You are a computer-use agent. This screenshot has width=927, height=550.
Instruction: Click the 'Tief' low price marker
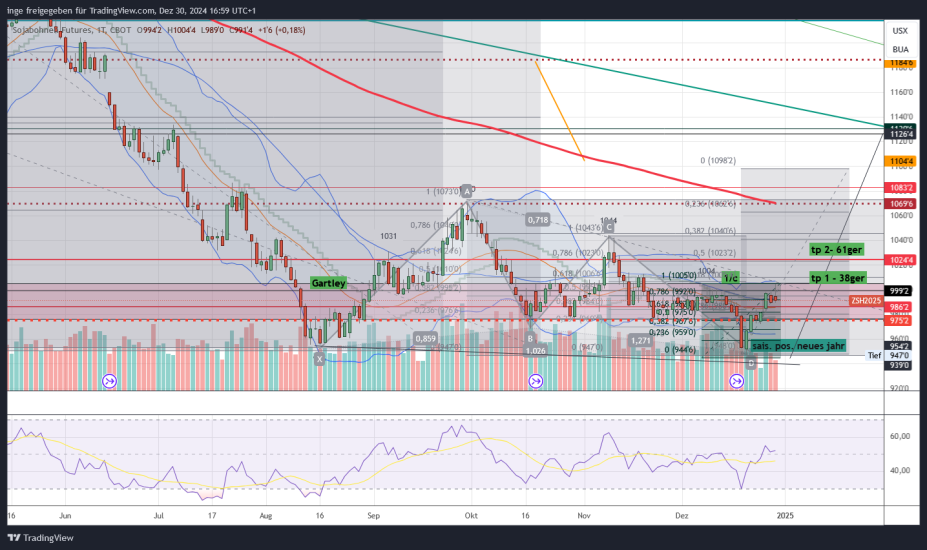point(874,355)
